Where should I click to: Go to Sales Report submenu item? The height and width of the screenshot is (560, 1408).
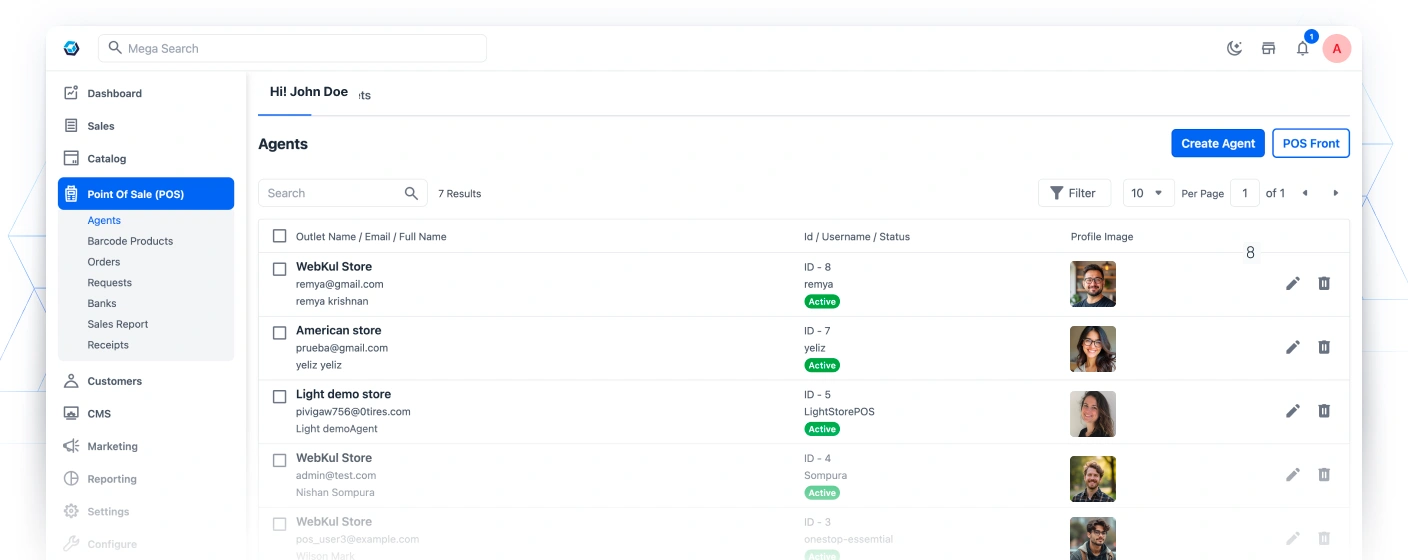pyautogui.click(x=118, y=324)
